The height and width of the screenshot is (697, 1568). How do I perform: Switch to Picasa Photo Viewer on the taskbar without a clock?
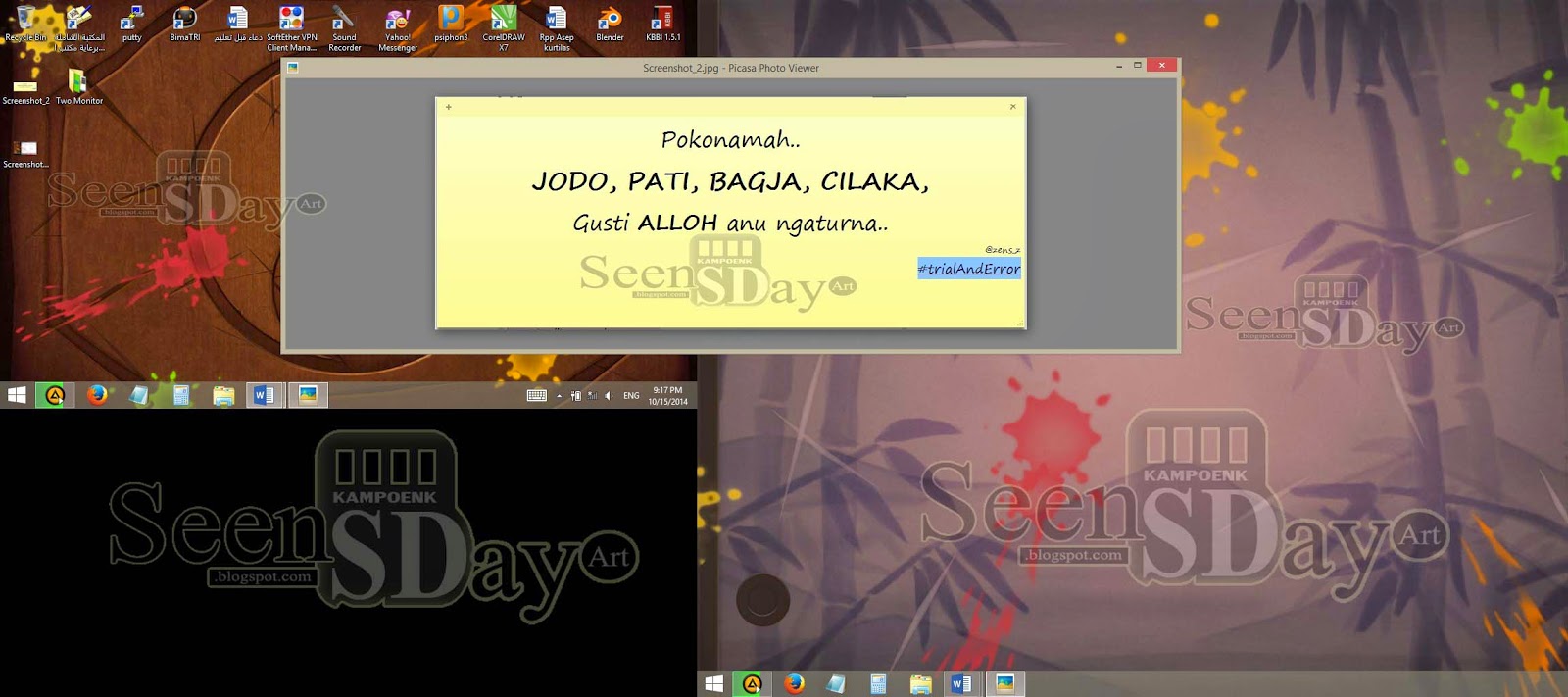click(x=1004, y=683)
